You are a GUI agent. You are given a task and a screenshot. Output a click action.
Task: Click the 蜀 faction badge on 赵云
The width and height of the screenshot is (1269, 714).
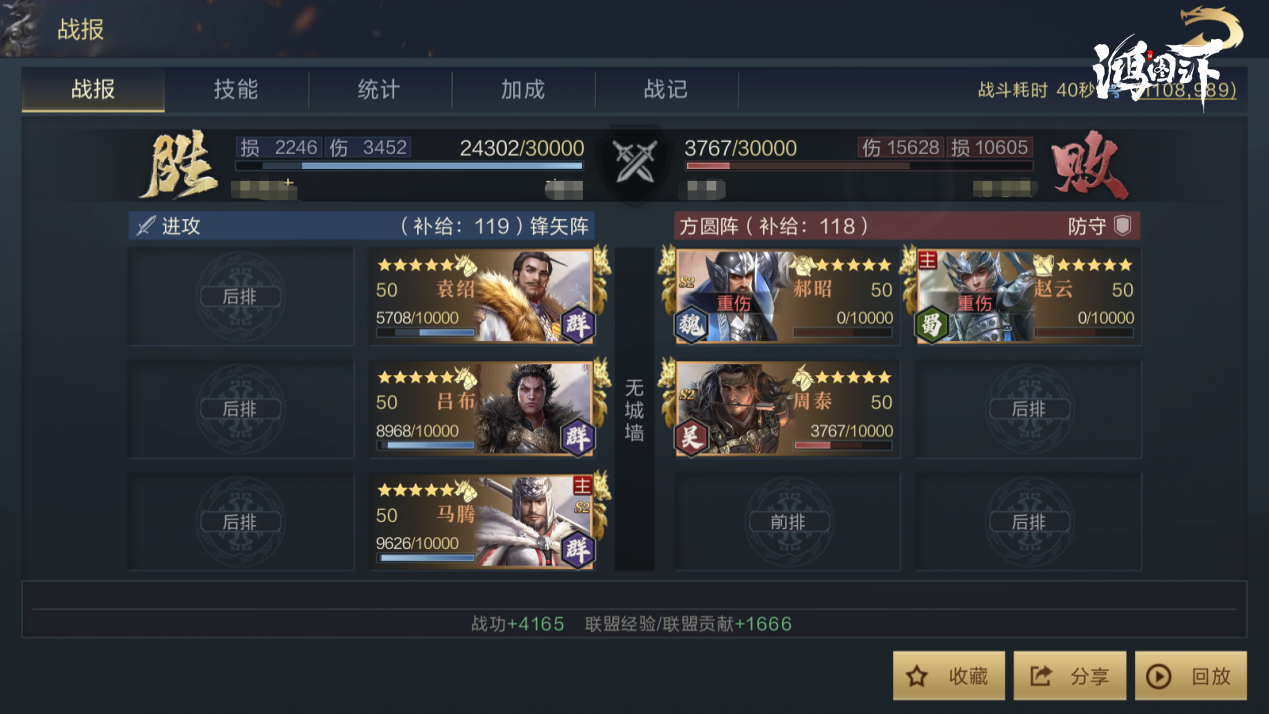point(931,324)
